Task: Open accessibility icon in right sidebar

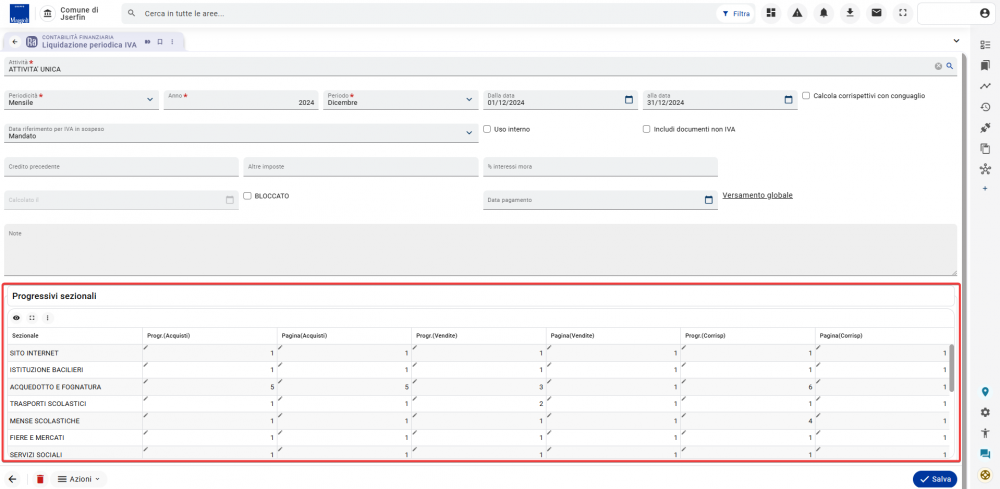Action: click(985, 433)
